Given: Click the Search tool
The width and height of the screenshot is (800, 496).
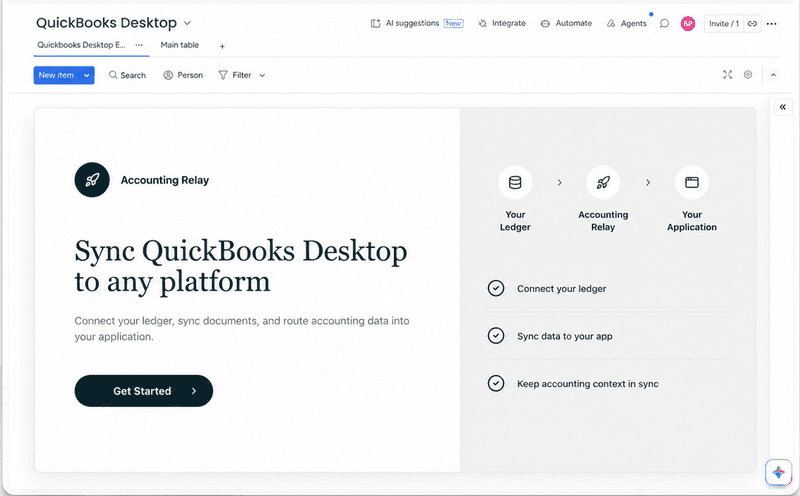Looking at the screenshot, I should coord(127,75).
